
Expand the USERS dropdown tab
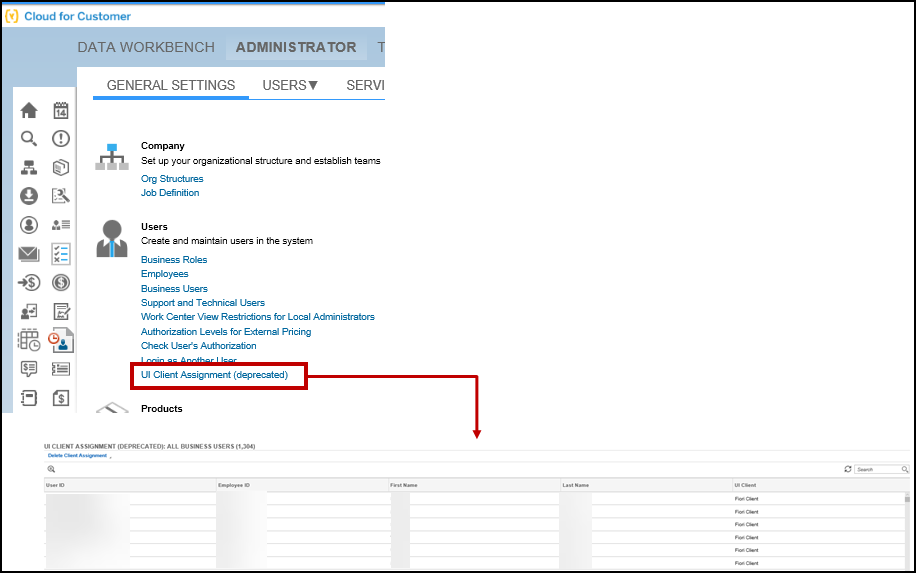(290, 85)
